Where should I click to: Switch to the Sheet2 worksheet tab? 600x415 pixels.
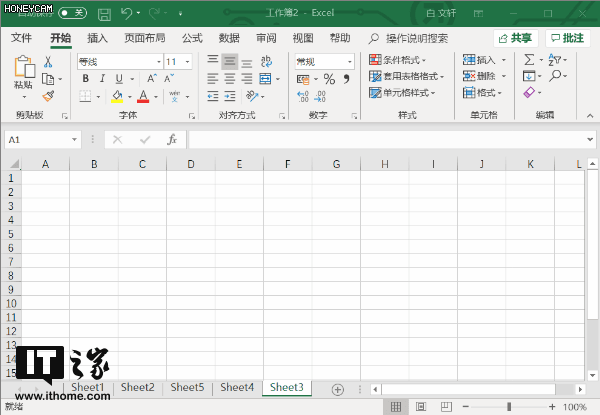138,387
